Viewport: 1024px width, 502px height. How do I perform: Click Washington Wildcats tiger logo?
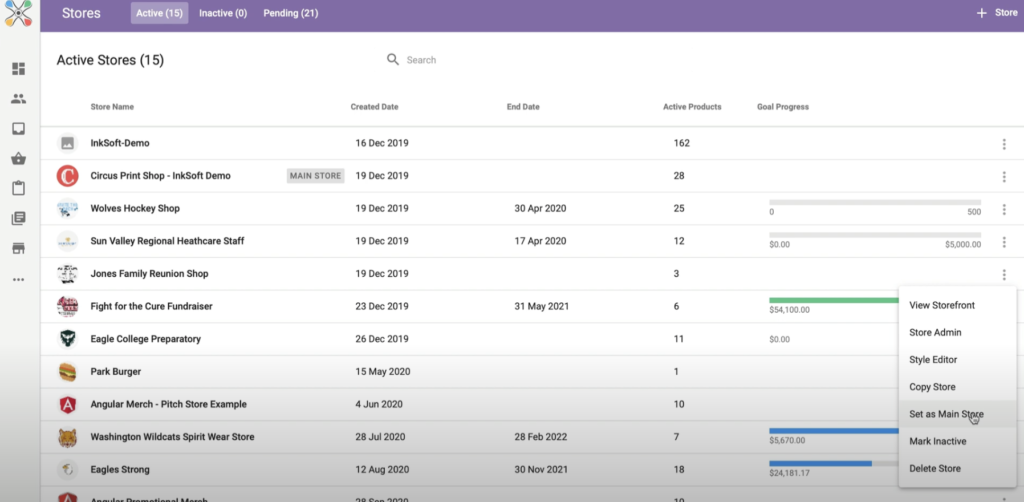pyautogui.click(x=67, y=437)
